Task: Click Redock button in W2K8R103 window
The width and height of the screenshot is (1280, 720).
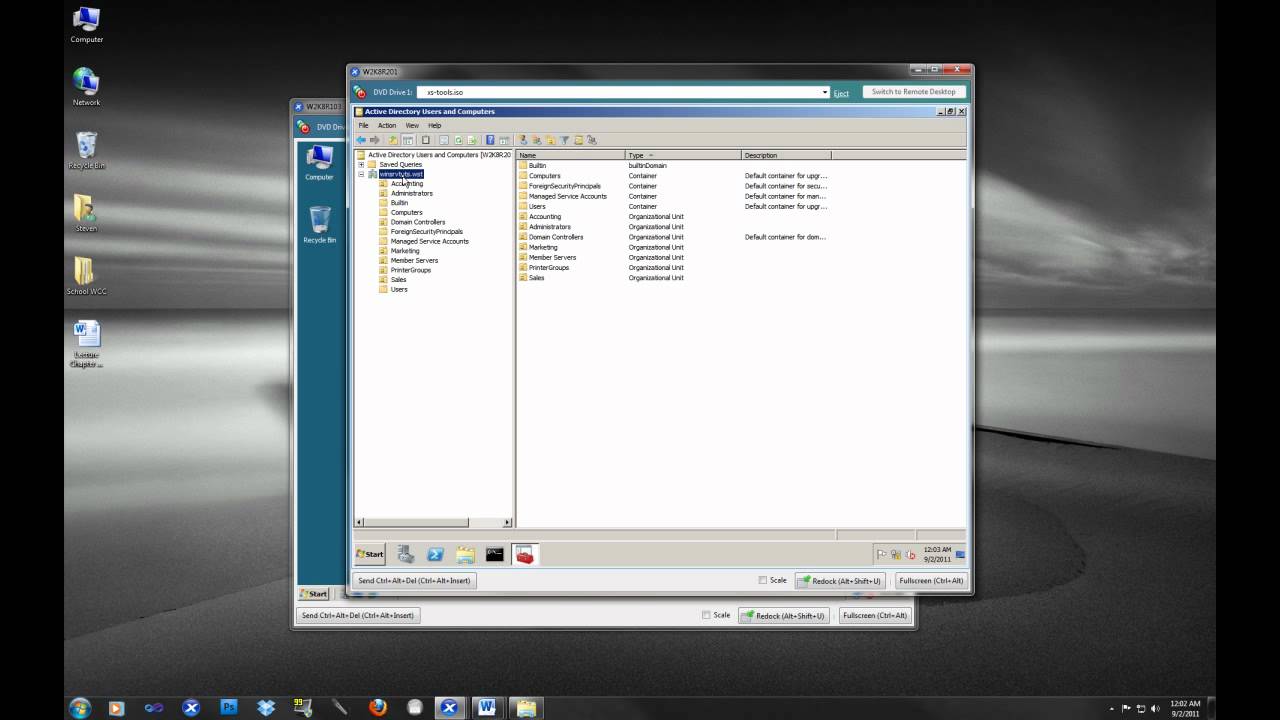Action: point(783,615)
